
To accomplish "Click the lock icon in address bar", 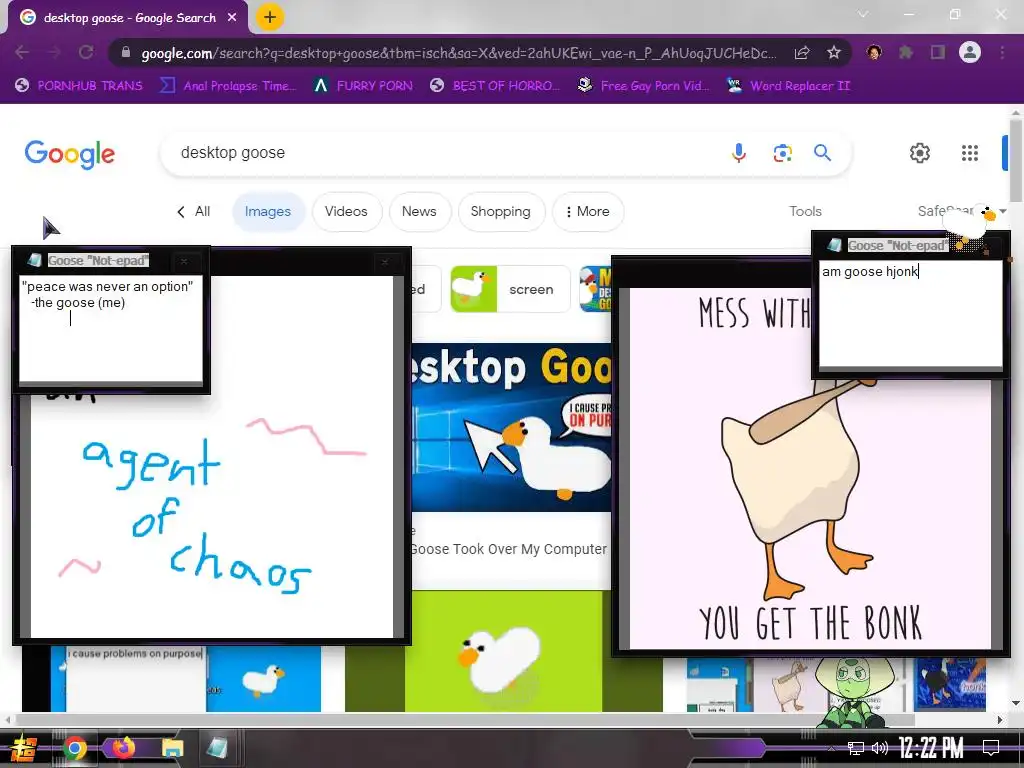I will click(126, 52).
